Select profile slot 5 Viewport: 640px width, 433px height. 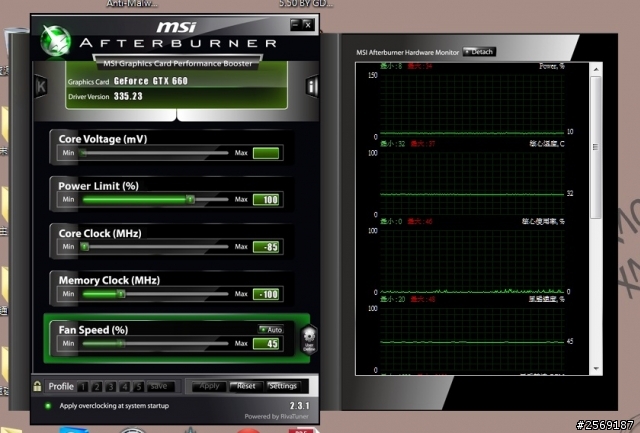pos(138,386)
